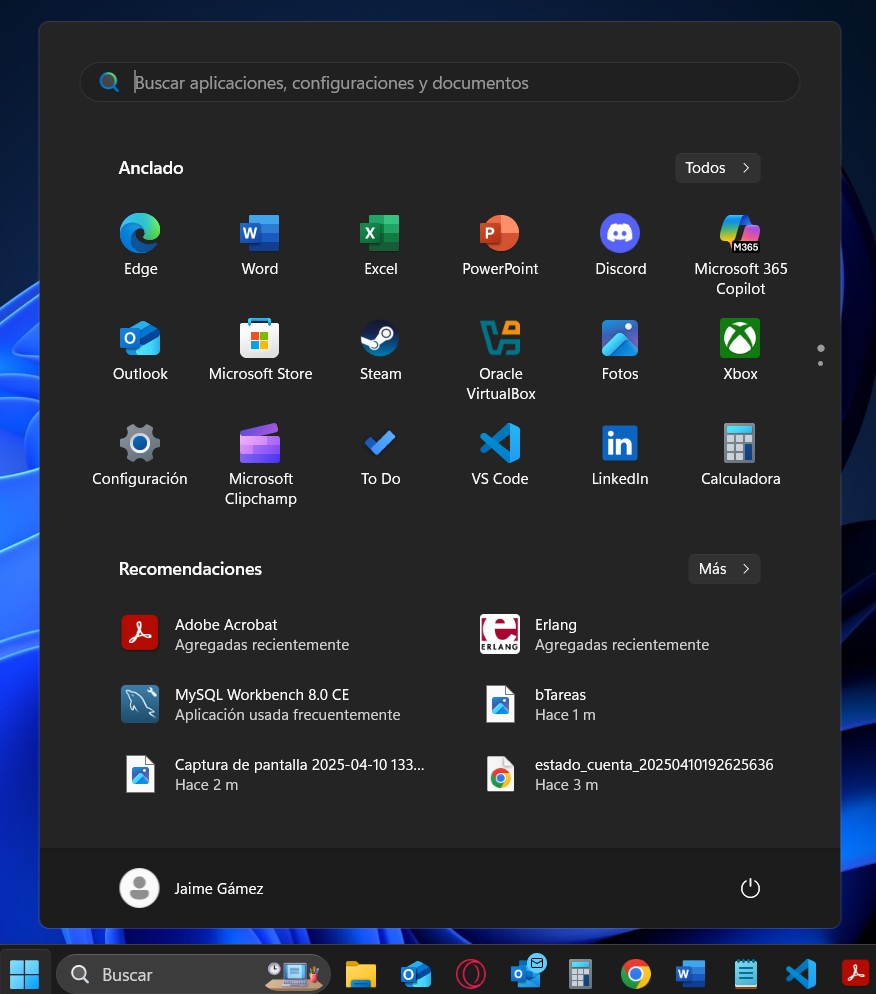The width and height of the screenshot is (876, 994).
Task: Open the Fotos app
Action: (620, 350)
